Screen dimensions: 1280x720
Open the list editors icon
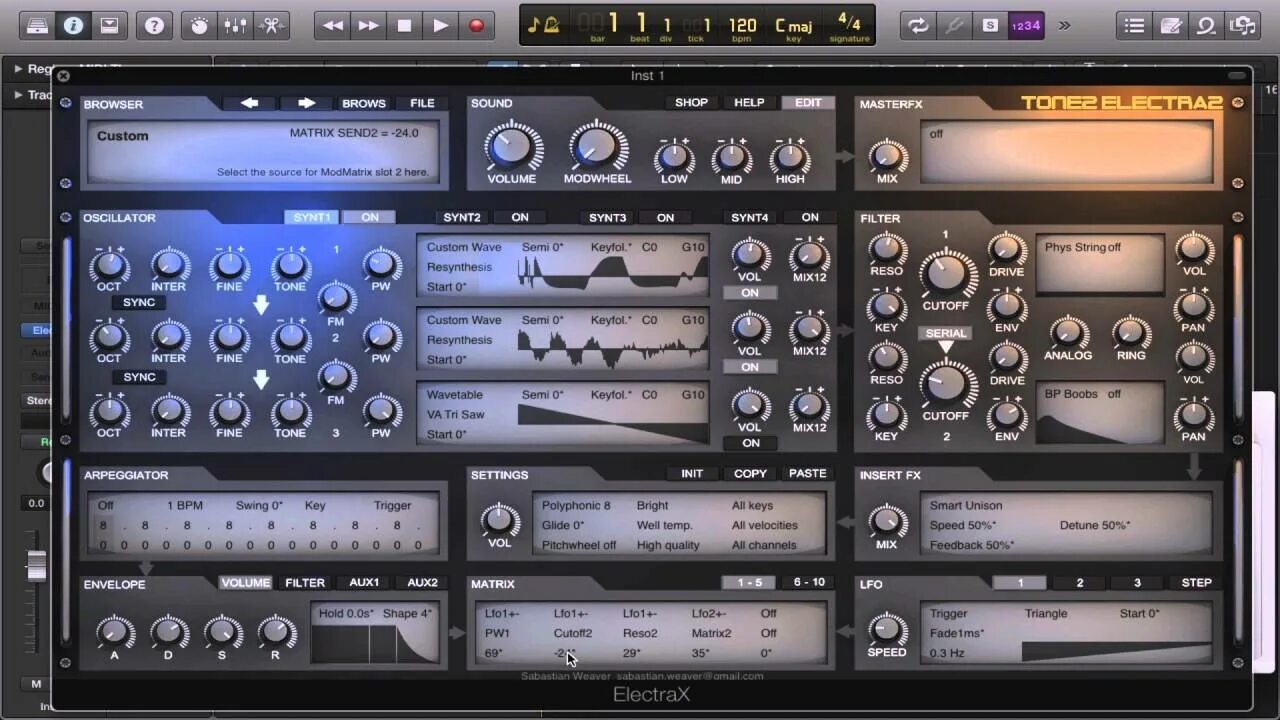[1135, 26]
